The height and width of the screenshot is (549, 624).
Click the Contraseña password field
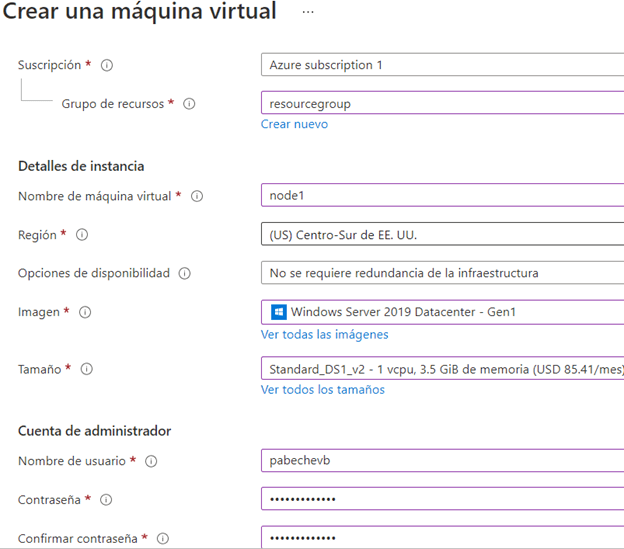[443, 498]
